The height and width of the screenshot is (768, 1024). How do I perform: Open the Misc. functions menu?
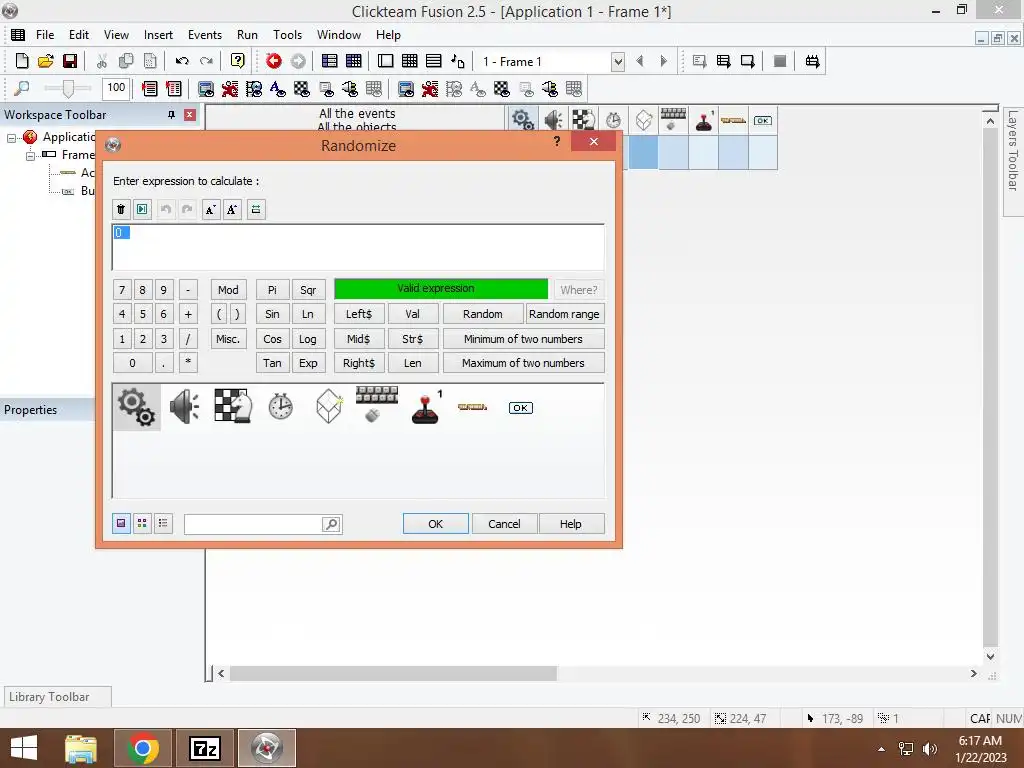[228, 339]
